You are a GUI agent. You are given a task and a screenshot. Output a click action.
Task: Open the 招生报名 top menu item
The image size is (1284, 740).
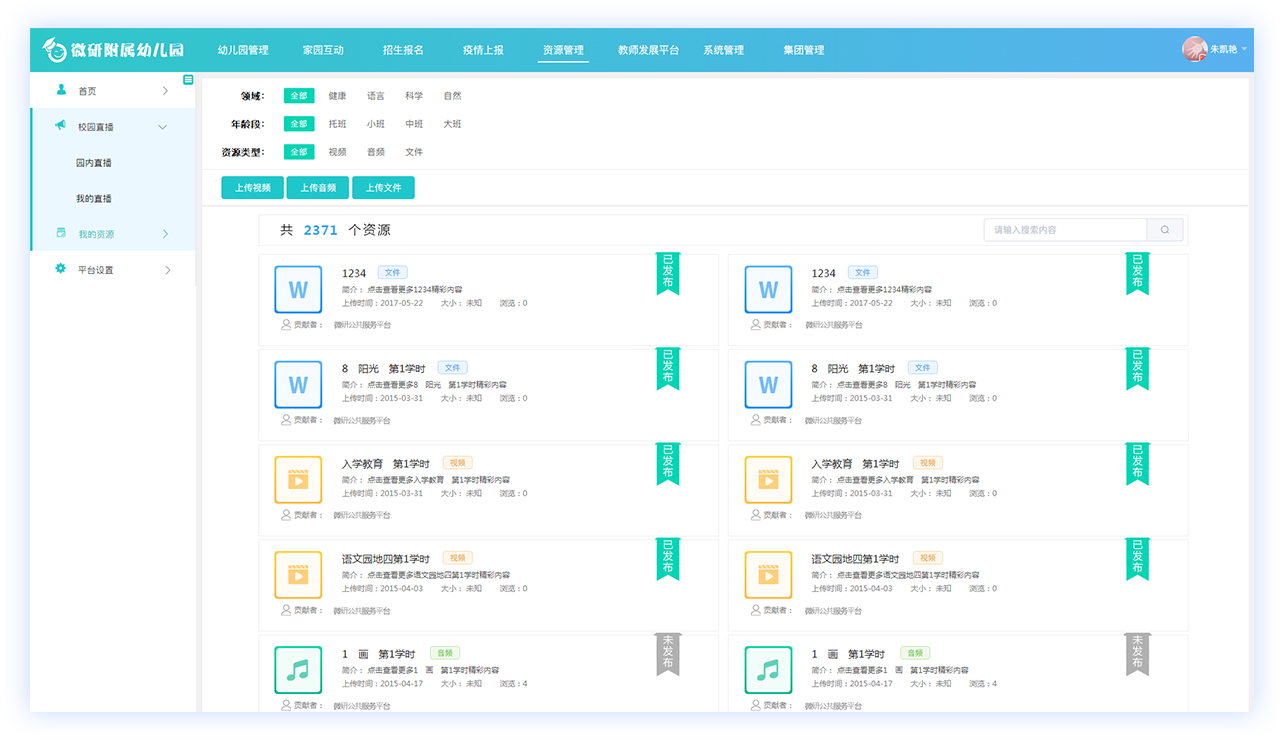(x=403, y=50)
